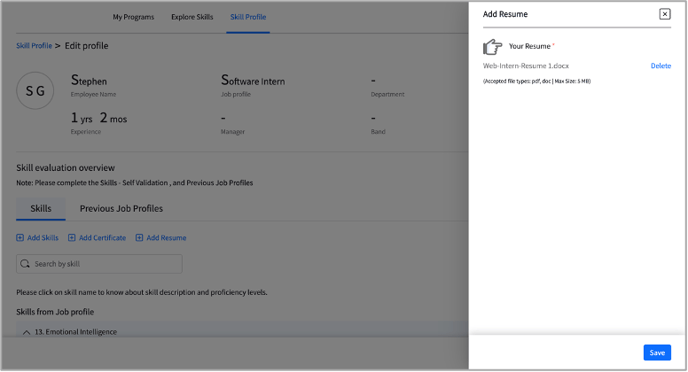Open the My Programs tab
This screenshot has height=372, width=688.
[133, 17]
